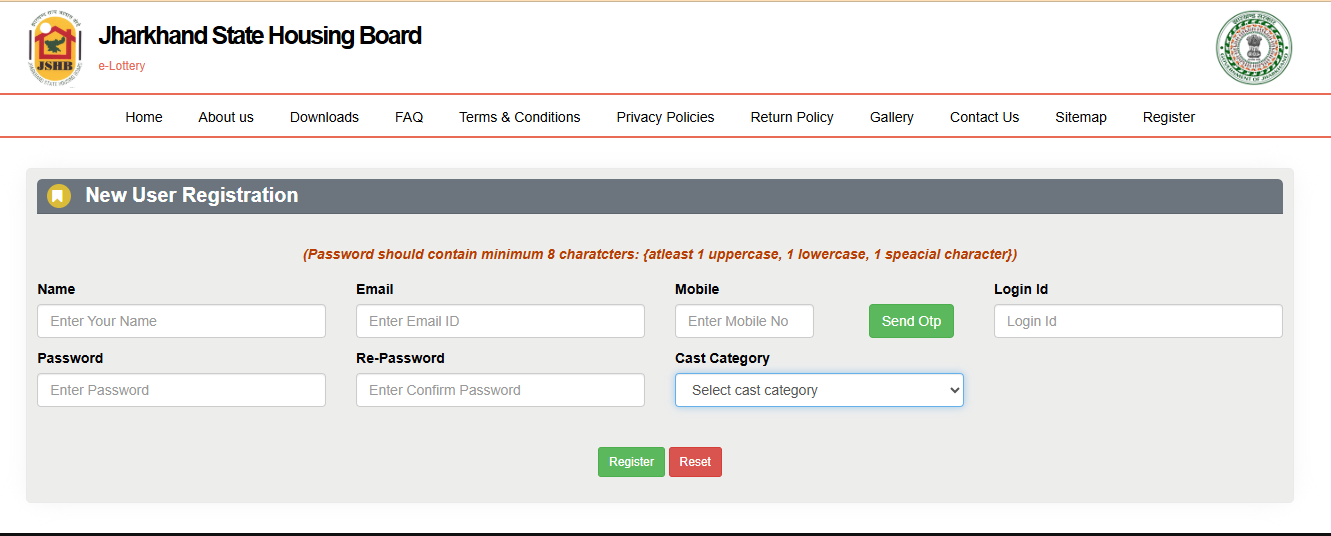
Task: View Terms & Conditions page
Action: [x=519, y=117]
